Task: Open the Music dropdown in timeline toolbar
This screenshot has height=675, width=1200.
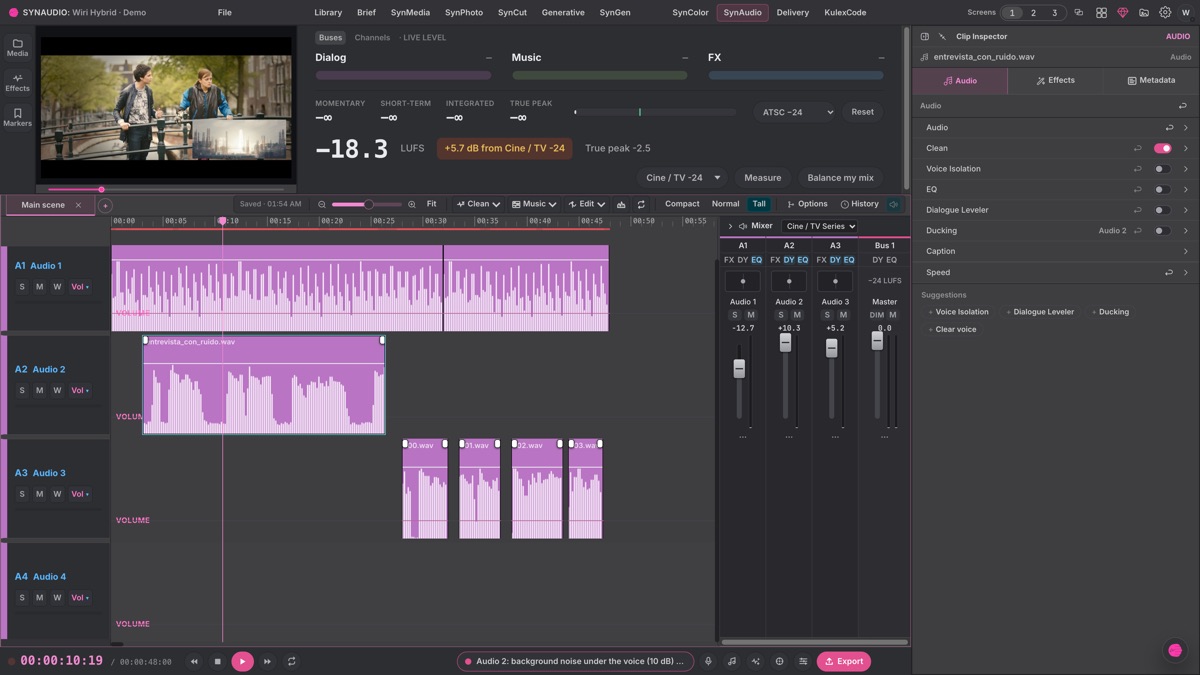Action: (534, 204)
